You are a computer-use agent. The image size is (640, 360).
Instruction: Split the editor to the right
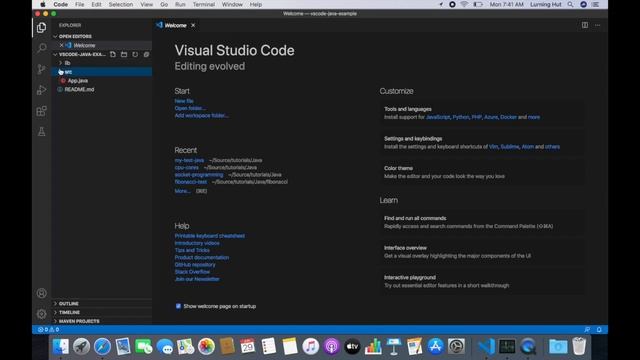click(x=585, y=25)
